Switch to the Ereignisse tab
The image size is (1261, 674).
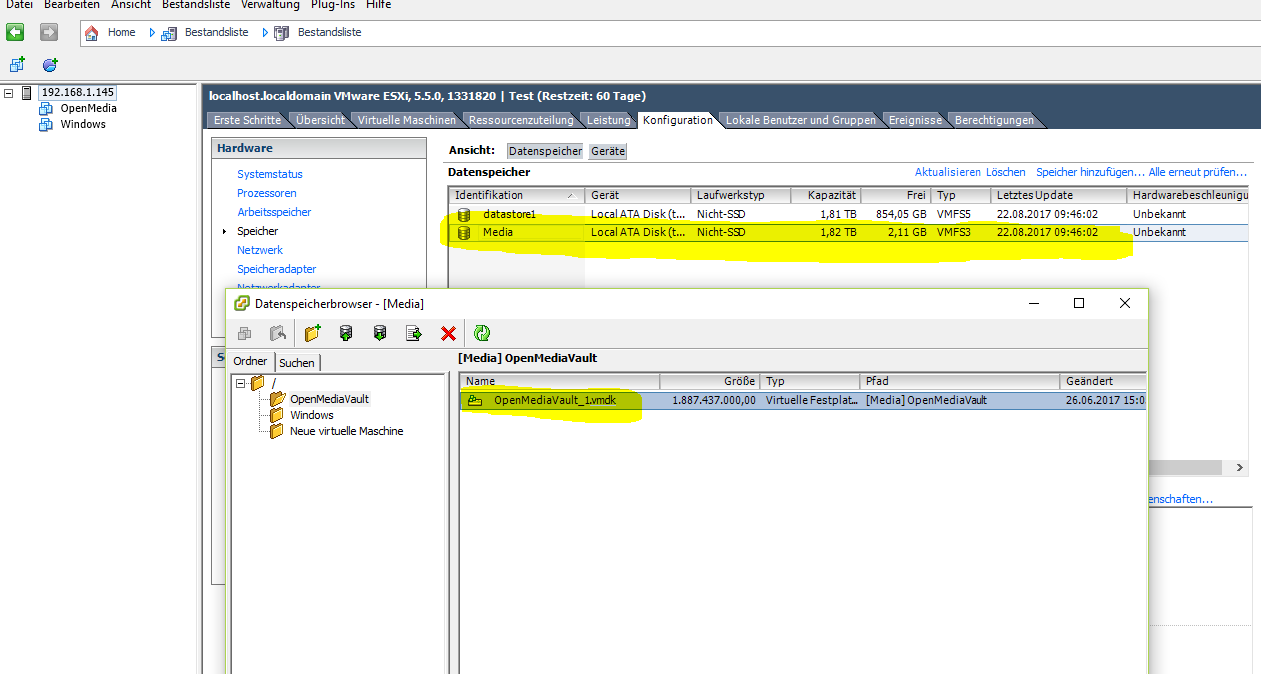pyautogui.click(x=915, y=120)
